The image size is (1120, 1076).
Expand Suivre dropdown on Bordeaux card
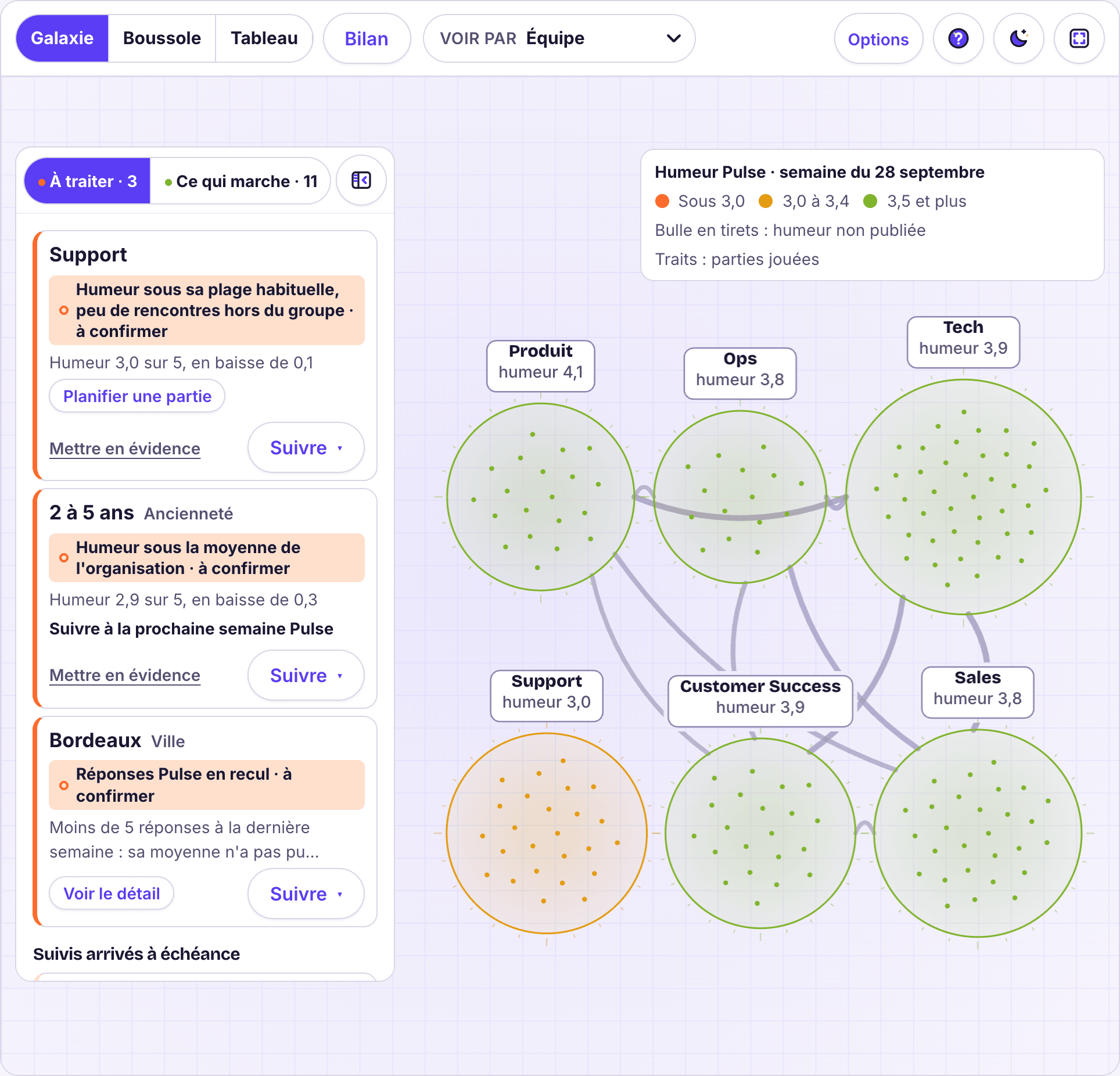306,894
